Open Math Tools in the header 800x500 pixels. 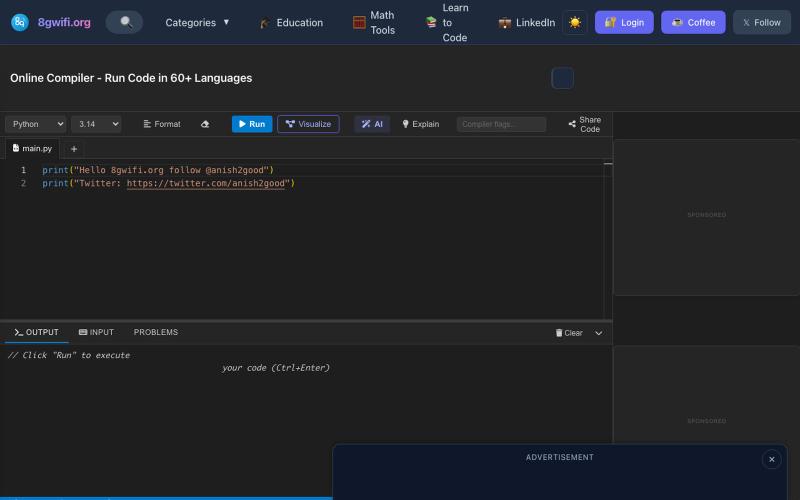374,23
